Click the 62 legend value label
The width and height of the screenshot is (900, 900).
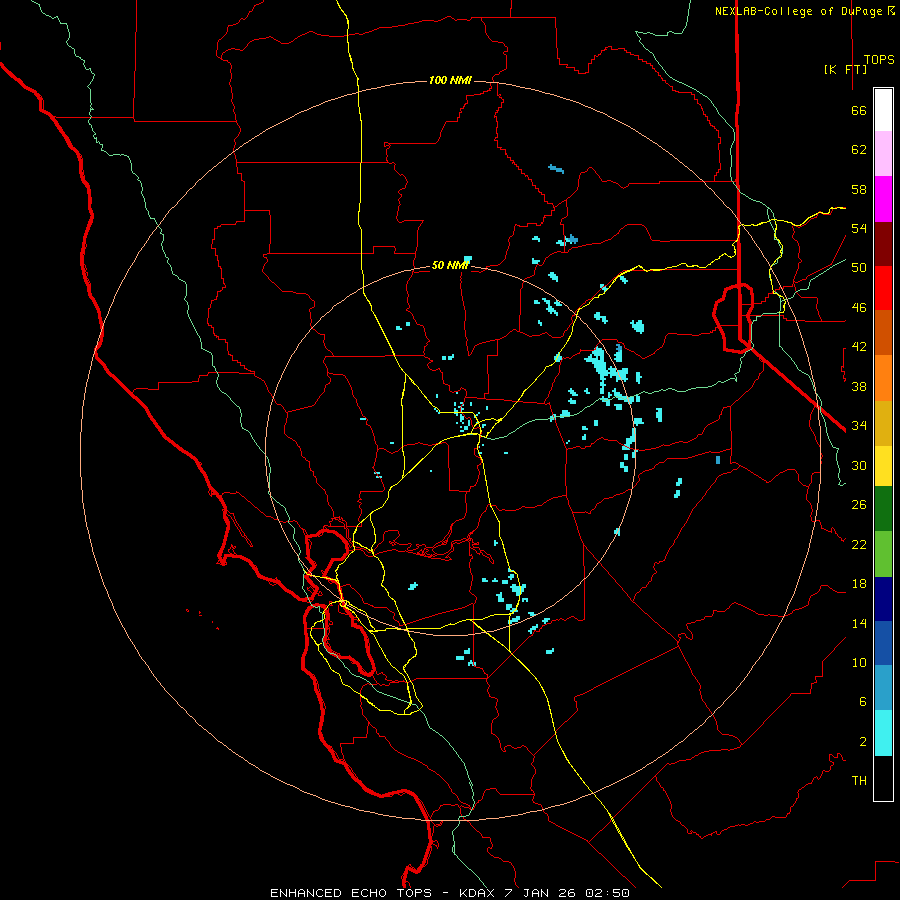pos(859,150)
